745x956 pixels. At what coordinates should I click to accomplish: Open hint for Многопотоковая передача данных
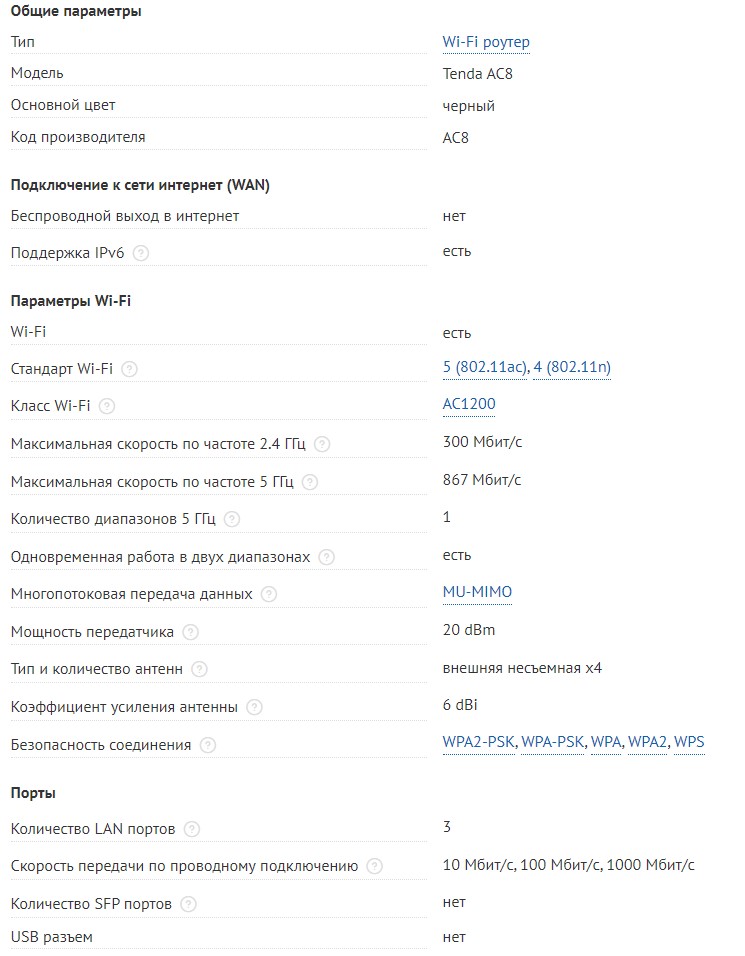click(268, 594)
